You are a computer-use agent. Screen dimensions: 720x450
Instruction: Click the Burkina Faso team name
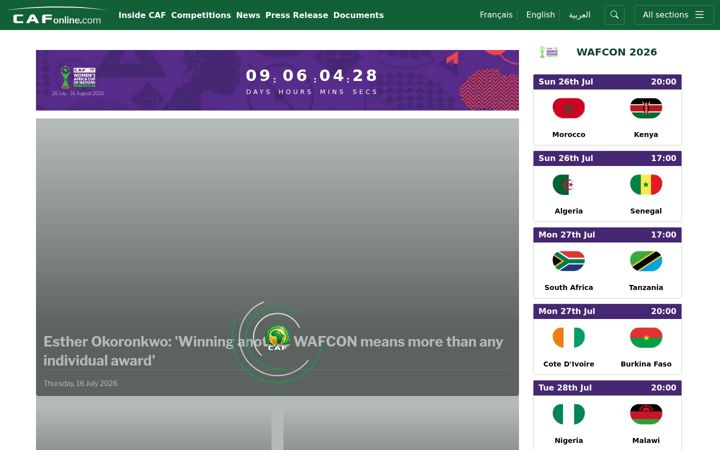646,364
